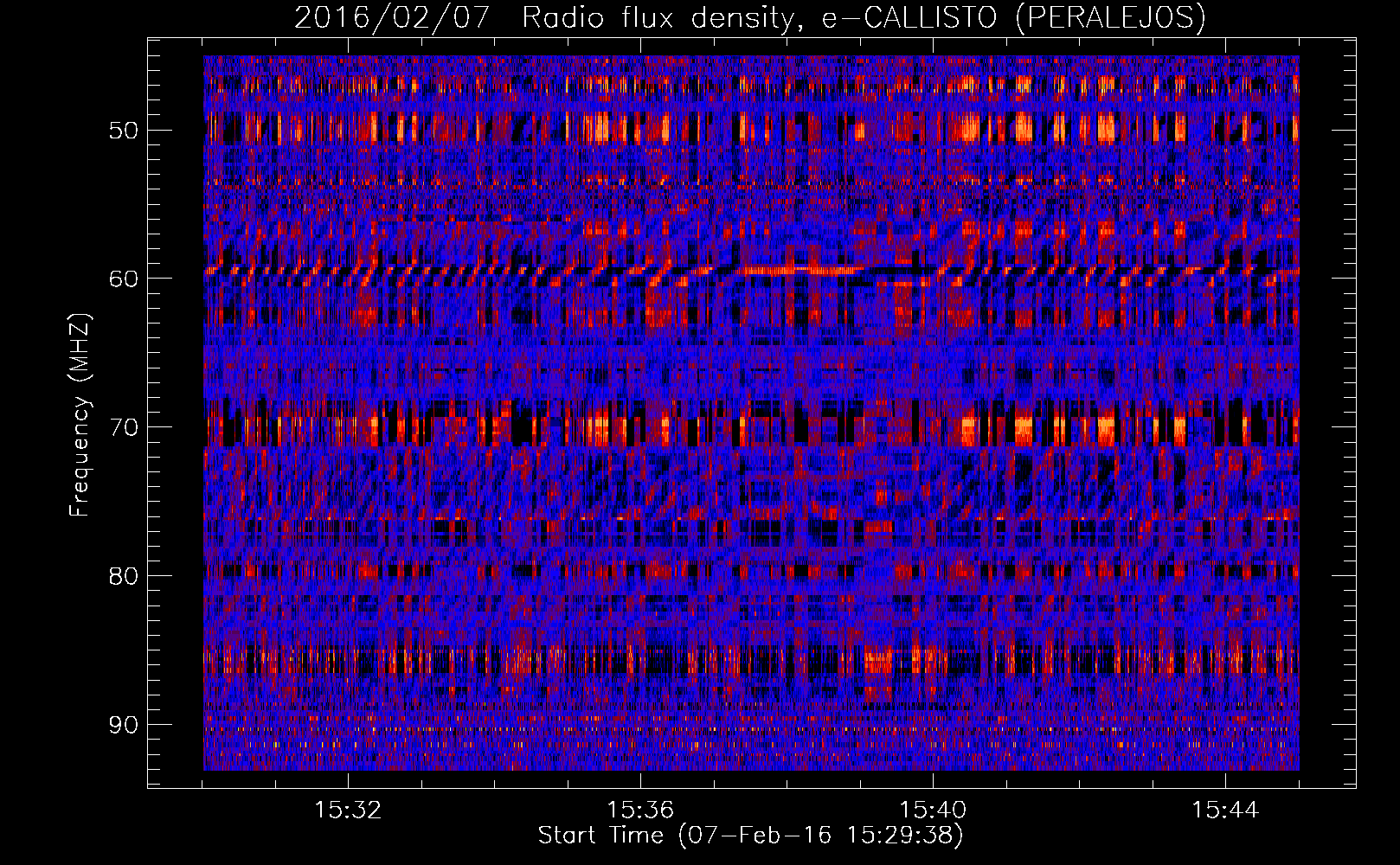Click the 15:36 time axis label
Screen dimensions: 1400x865
pos(640,811)
